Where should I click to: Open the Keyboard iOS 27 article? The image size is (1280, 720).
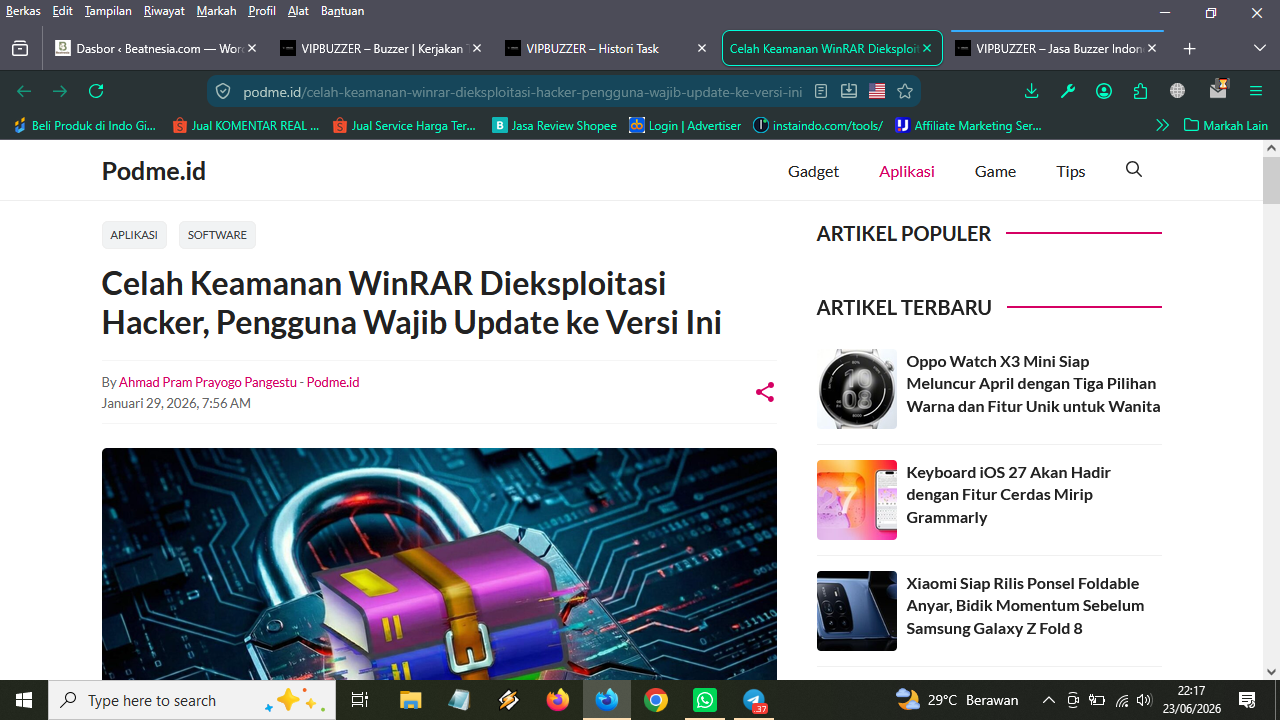pyautogui.click(x=1008, y=495)
